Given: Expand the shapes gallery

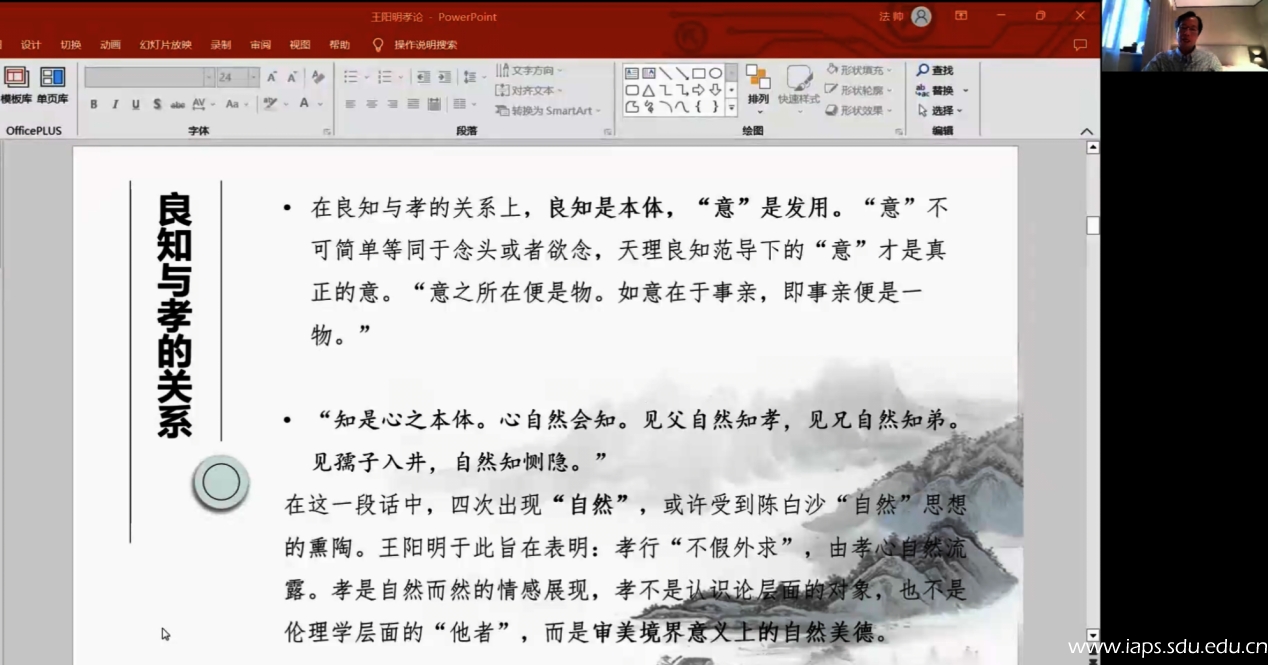Looking at the screenshot, I should coord(731,107).
